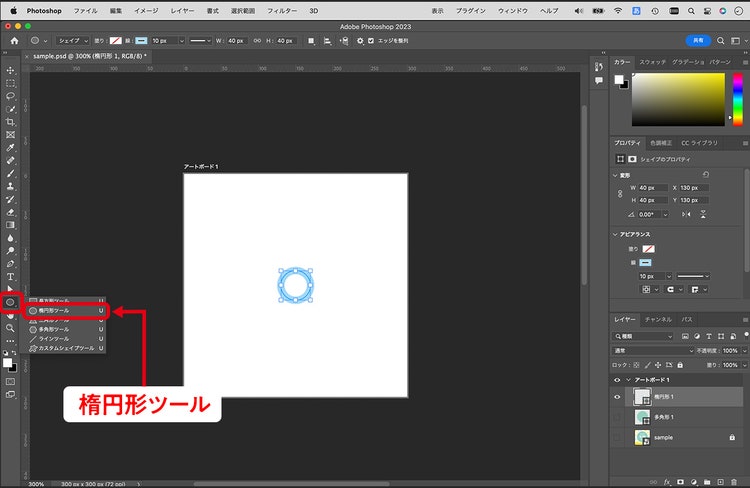Open the レイヤー menu
The width and height of the screenshot is (750, 488).
[x=183, y=11]
